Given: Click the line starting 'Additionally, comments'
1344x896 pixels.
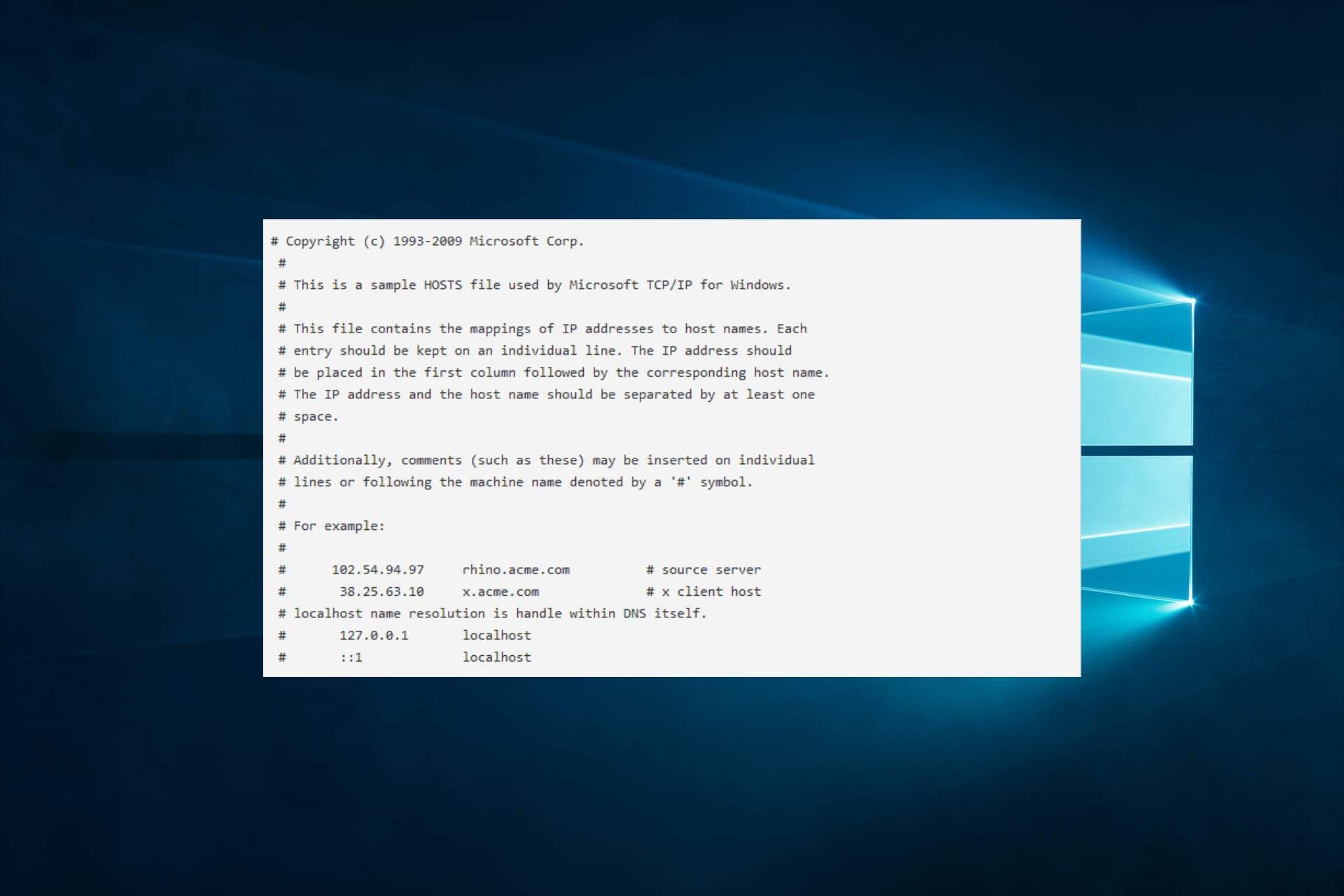Looking at the screenshot, I should coord(546,460).
